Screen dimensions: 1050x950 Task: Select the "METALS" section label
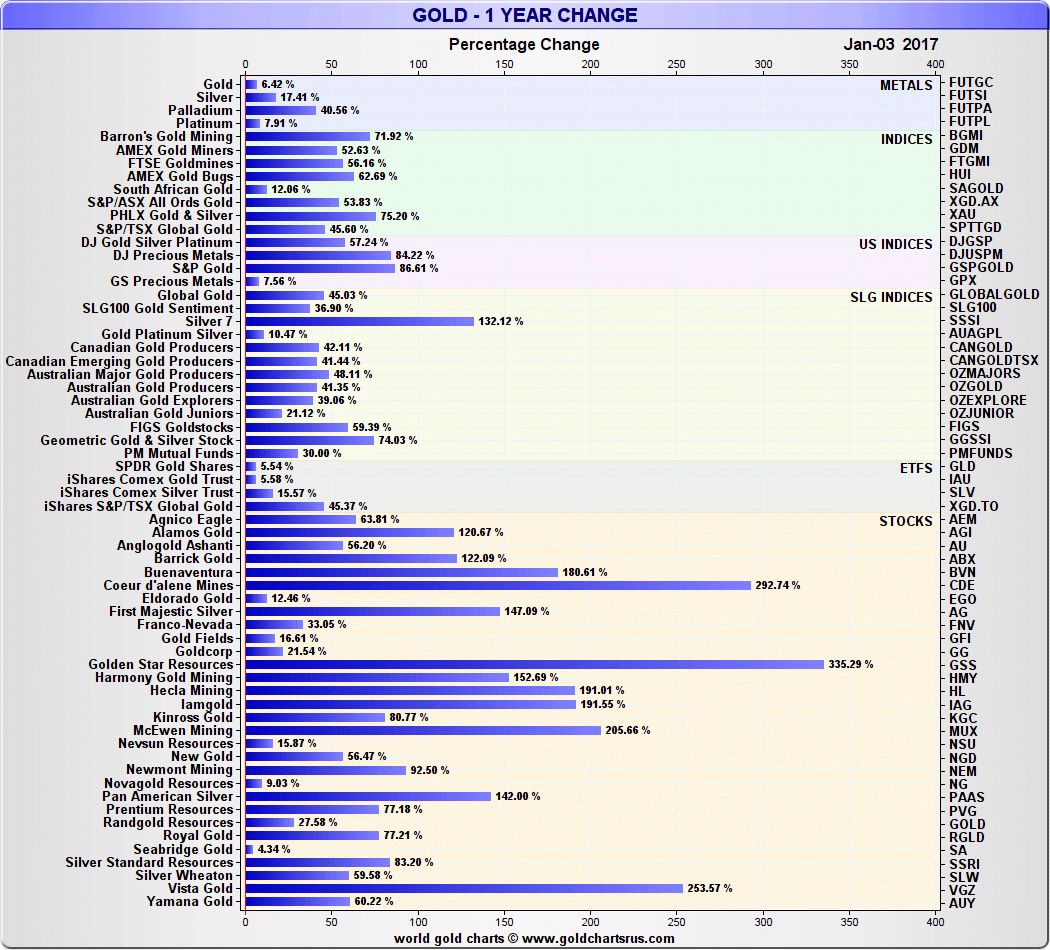[906, 86]
